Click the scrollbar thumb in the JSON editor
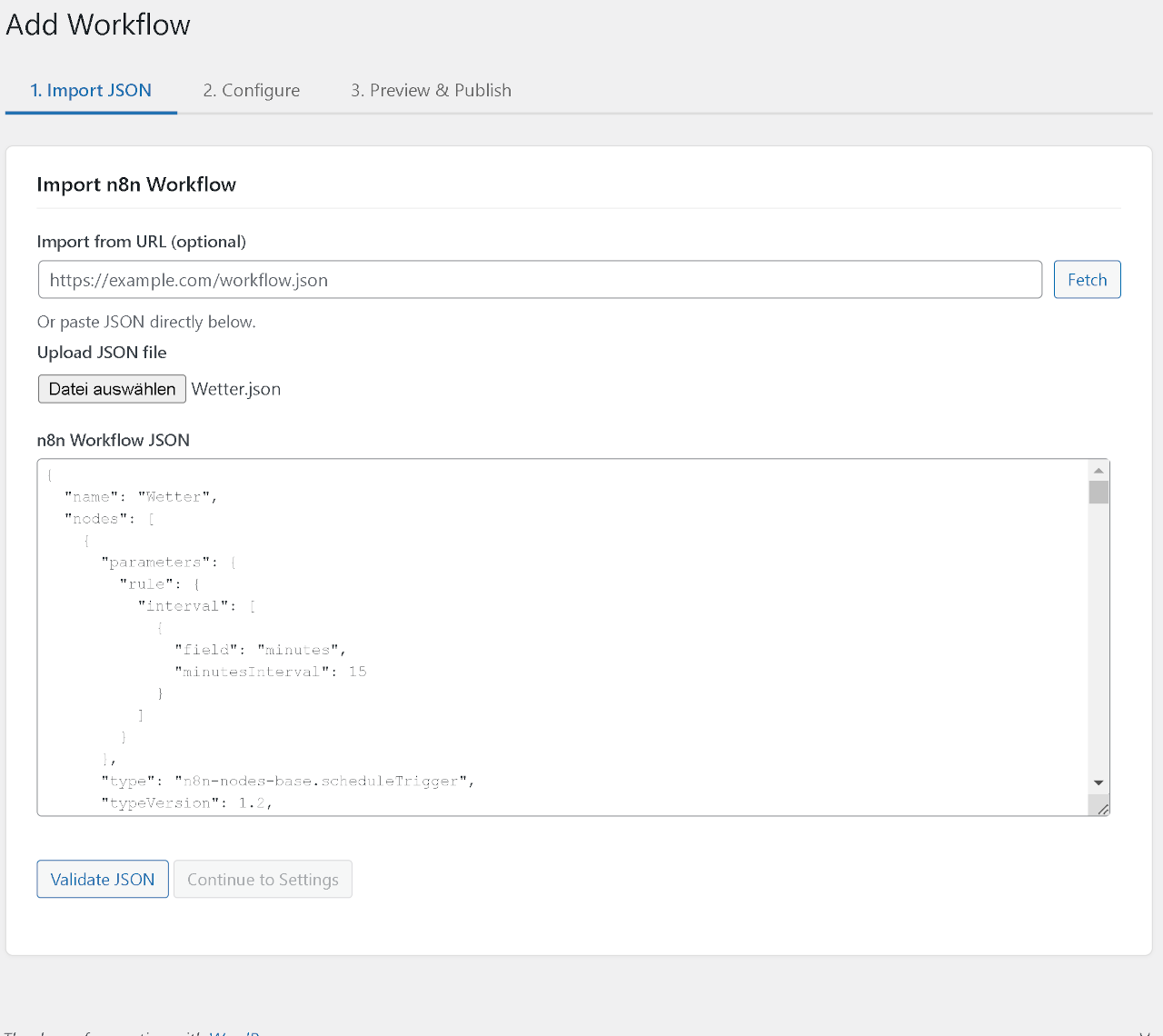 1098,491
